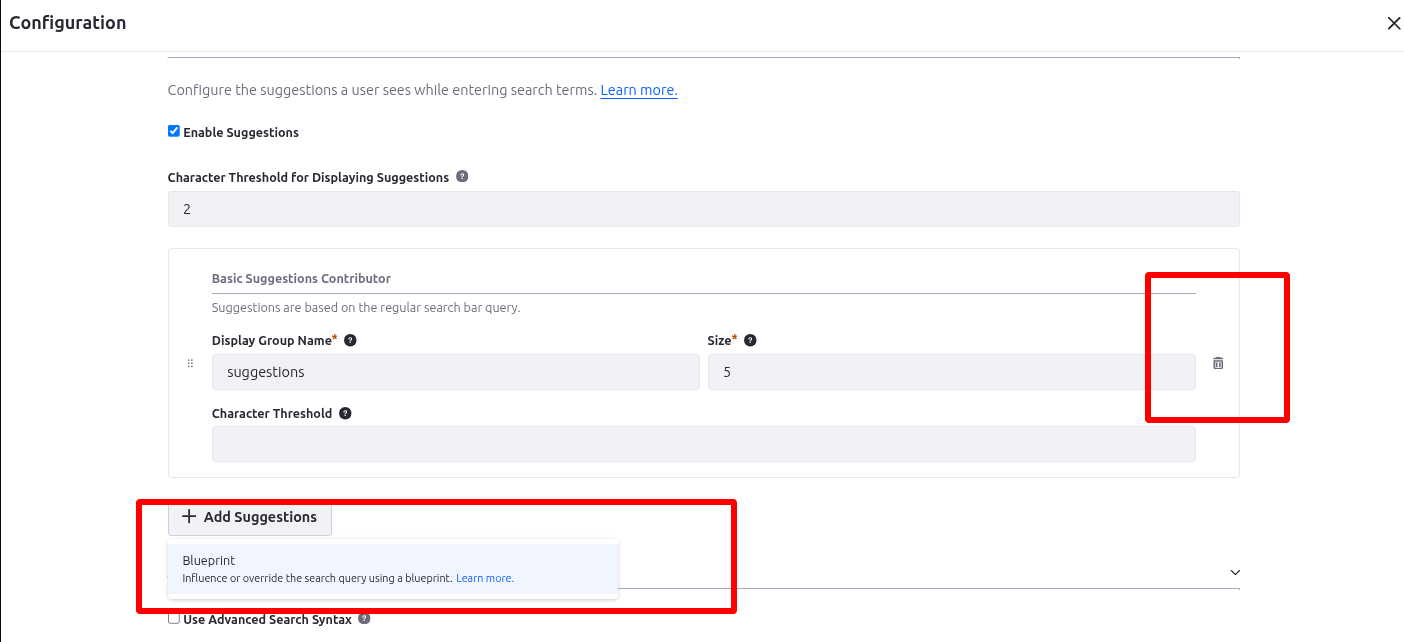
Task: Focus the empty contributor Character Threshold field
Action: click(x=704, y=444)
